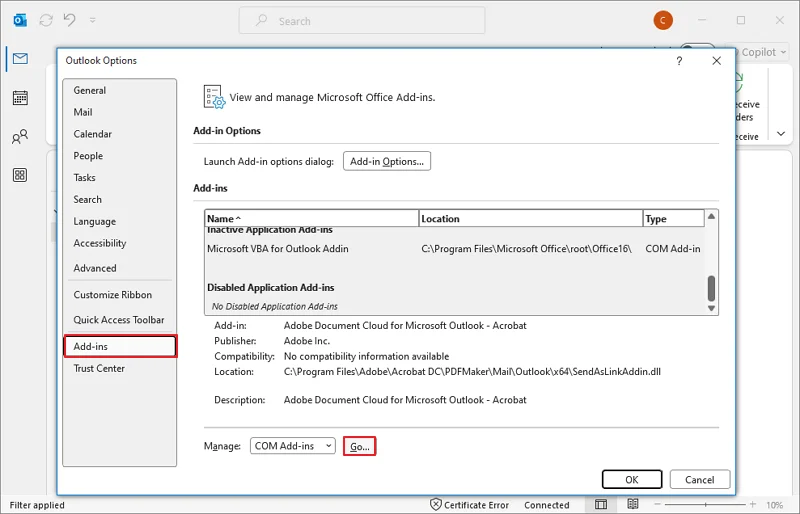Click the zoom out minus button
800x514 pixels.
(658, 505)
